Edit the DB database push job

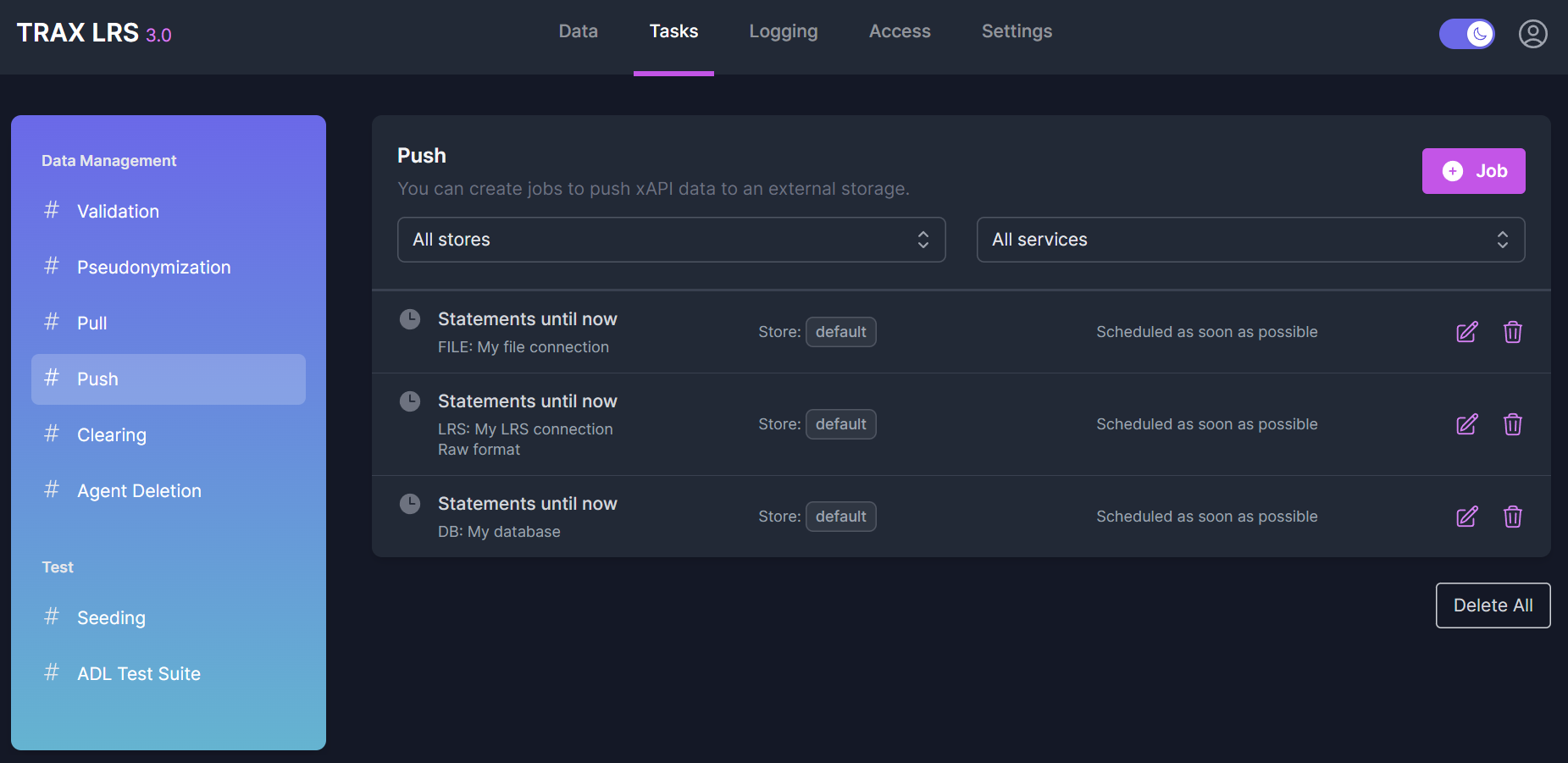pos(1466,517)
